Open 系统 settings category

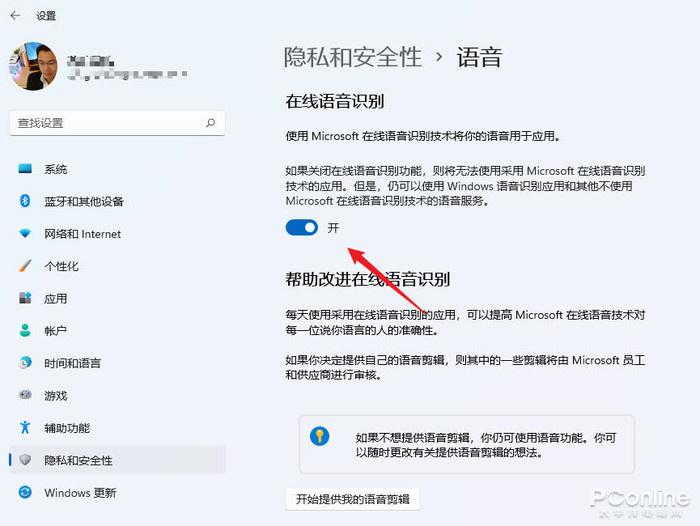(117, 169)
